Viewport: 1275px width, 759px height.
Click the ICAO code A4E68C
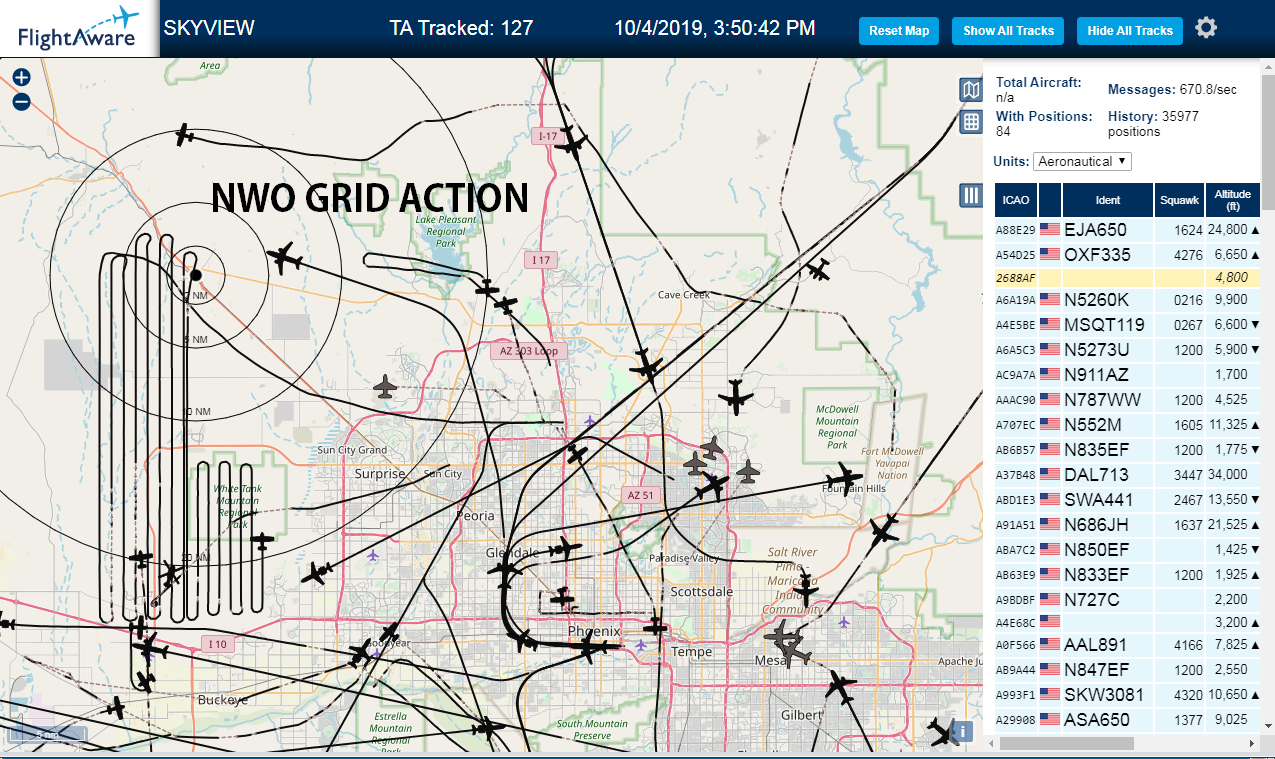coord(1015,622)
